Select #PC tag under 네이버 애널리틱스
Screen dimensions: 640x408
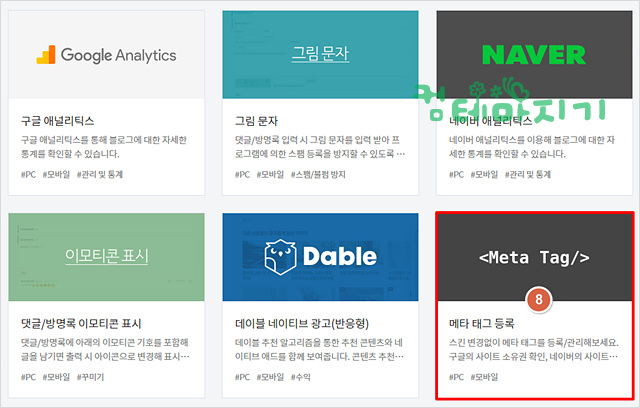(x=456, y=175)
